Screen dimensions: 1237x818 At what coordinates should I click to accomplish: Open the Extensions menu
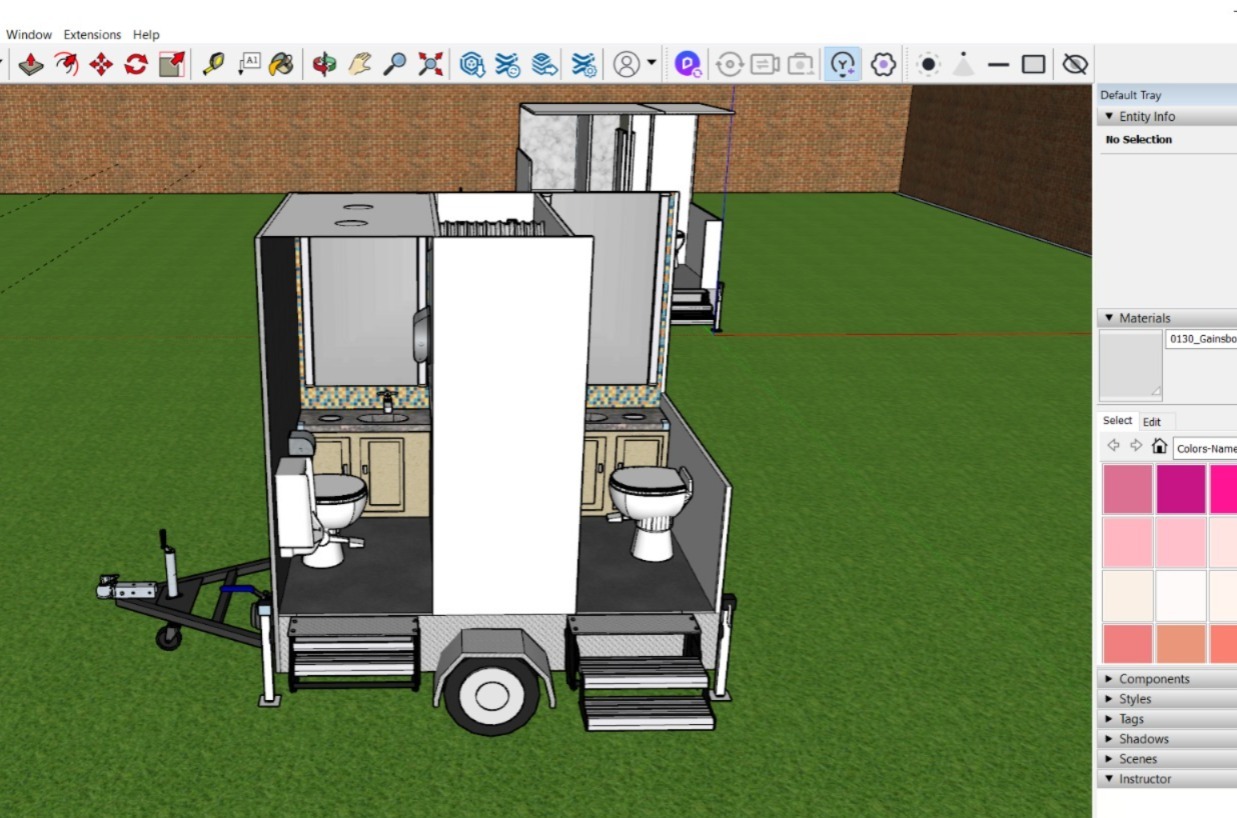pyautogui.click(x=92, y=34)
